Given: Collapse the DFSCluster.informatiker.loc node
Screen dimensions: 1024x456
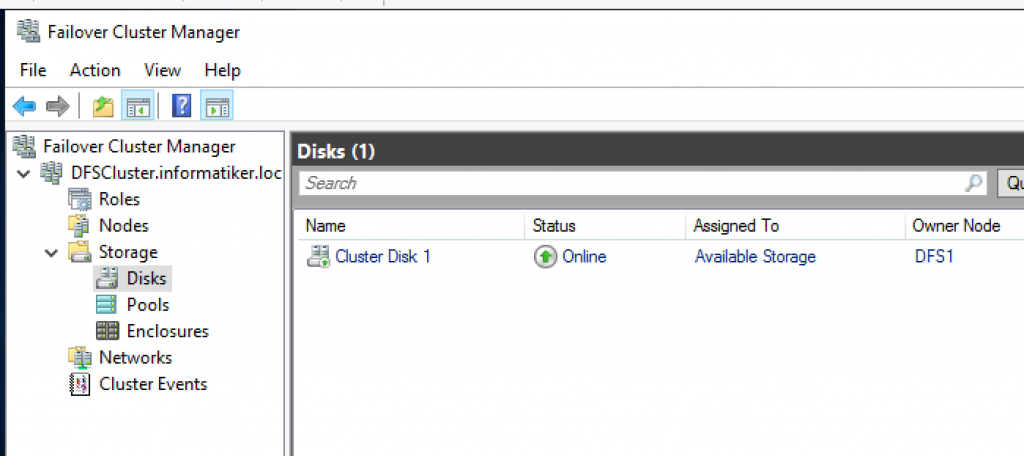Looking at the screenshot, I should tap(25, 174).
